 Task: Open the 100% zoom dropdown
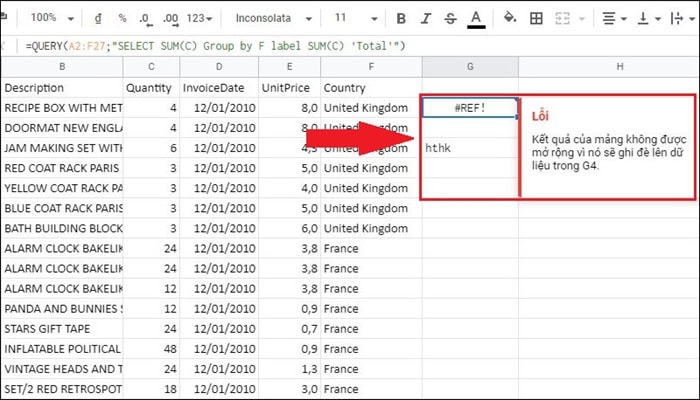point(50,18)
